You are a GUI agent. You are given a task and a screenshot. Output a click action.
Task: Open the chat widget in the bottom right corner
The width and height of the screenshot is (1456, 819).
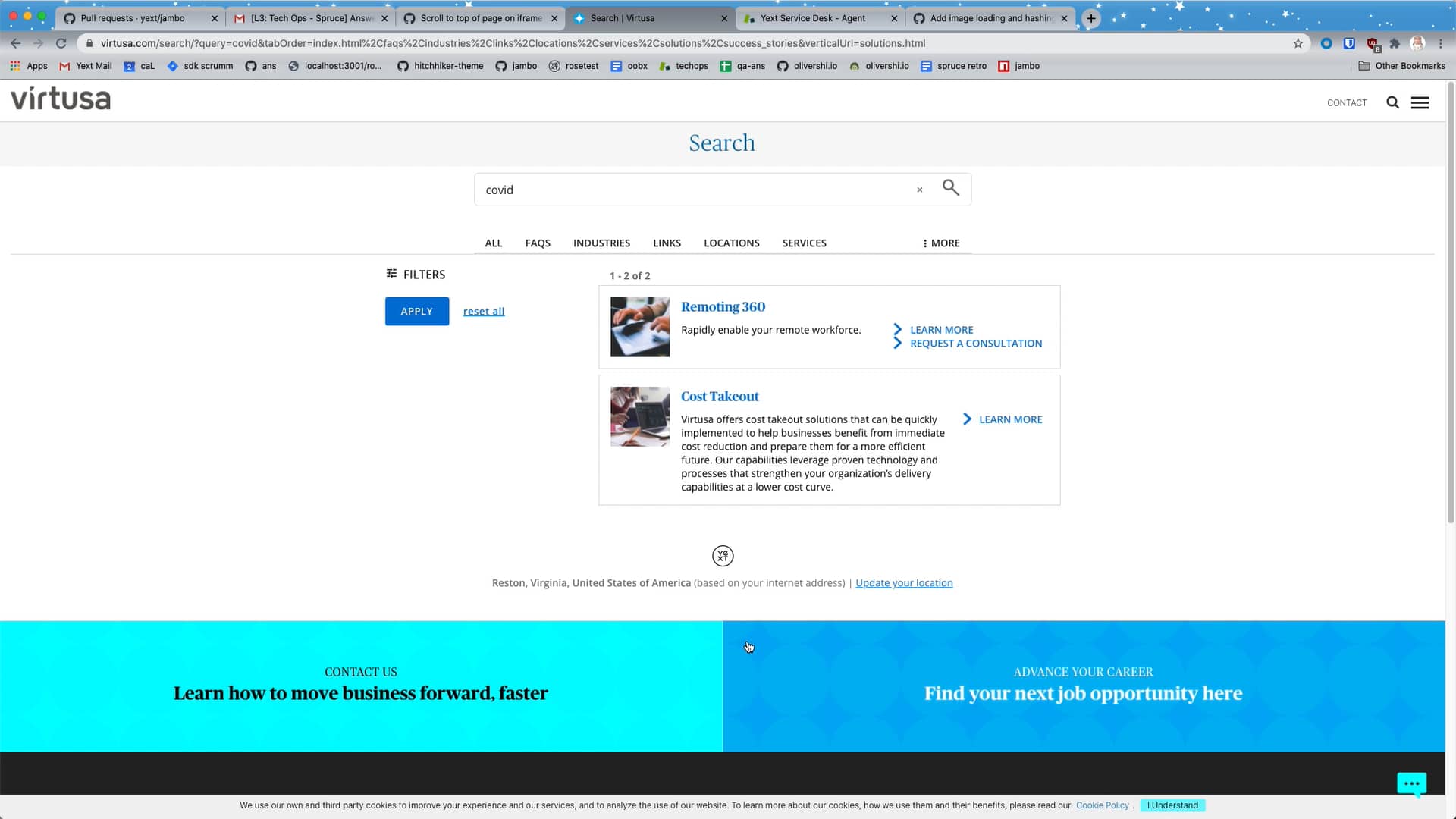pyautogui.click(x=1411, y=783)
